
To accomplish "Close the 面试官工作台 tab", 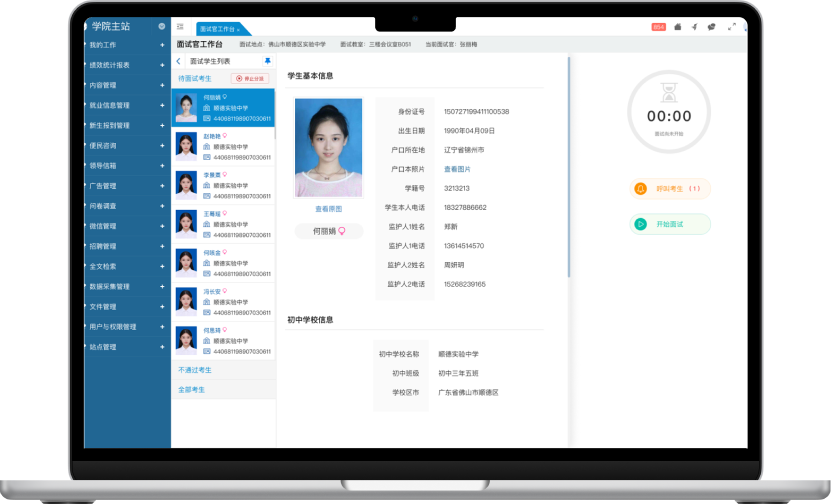I will click(x=238, y=30).
